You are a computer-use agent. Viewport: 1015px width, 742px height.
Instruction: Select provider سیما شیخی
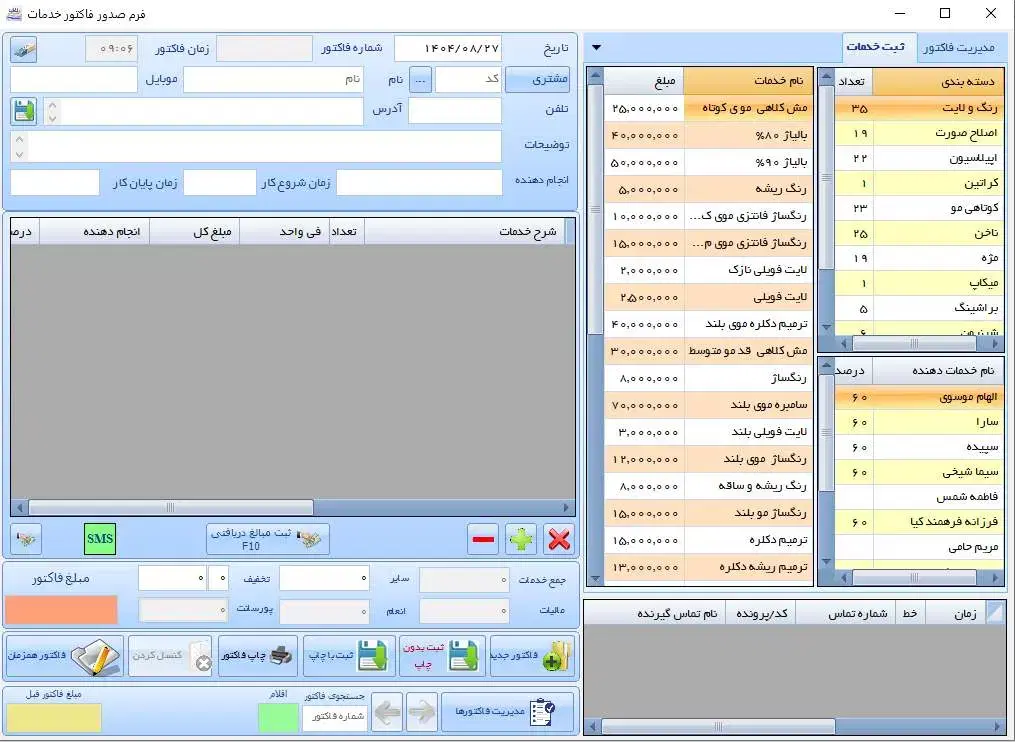[919, 472]
